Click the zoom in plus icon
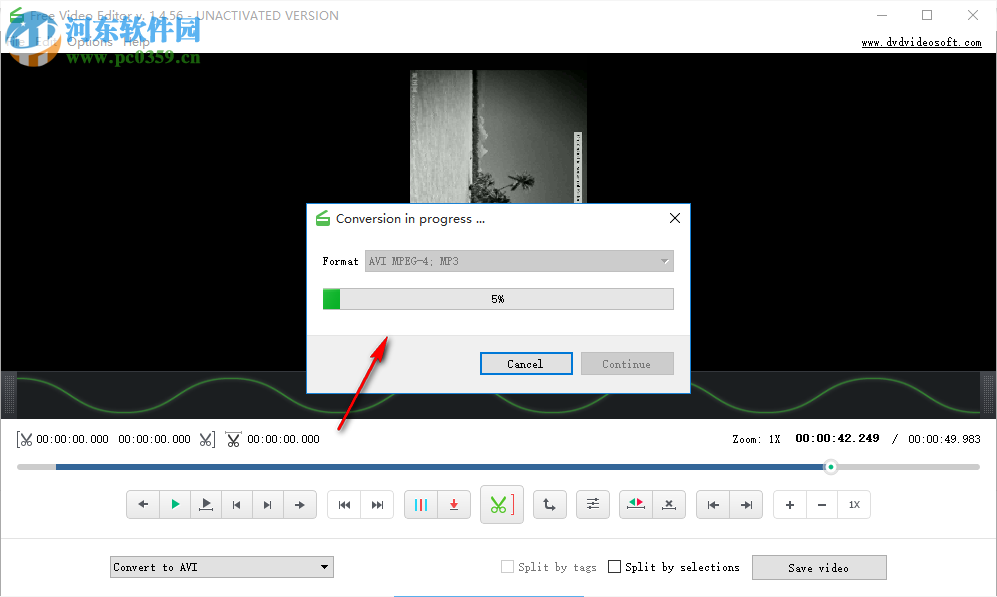The height and width of the screenshot is (597, 997). (x=789, y=504)
